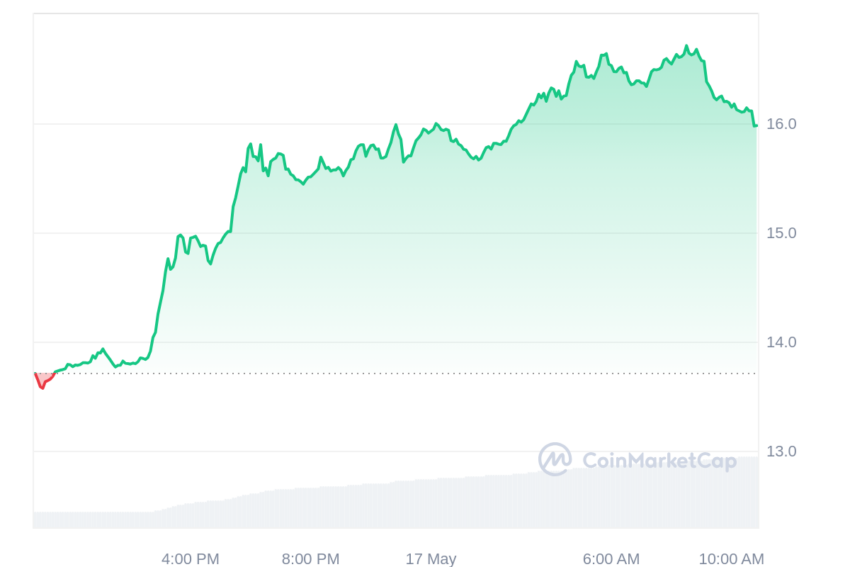850x567 pixels.
Task: Click the 16.0 price axis label
Action: click(x=781, y=124)
